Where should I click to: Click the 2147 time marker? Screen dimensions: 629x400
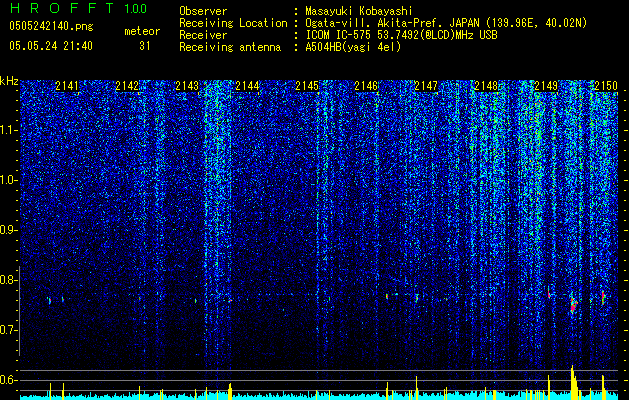[x=426, y=86]
